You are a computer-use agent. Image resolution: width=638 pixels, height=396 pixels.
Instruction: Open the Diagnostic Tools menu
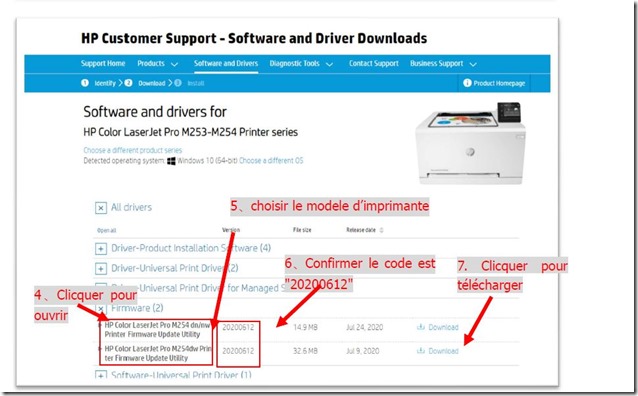tap(294, 63)
